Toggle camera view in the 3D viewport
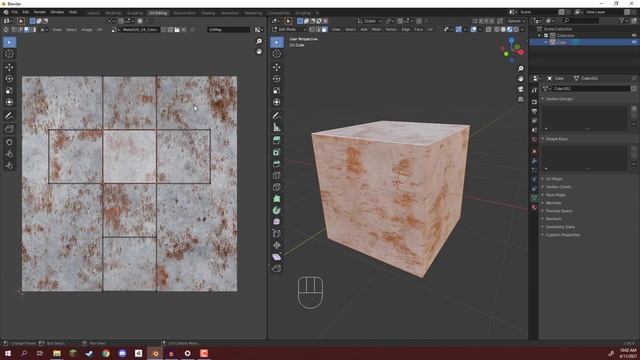The height and width of the screenshot is (360, 640). (x=520, y=89)
